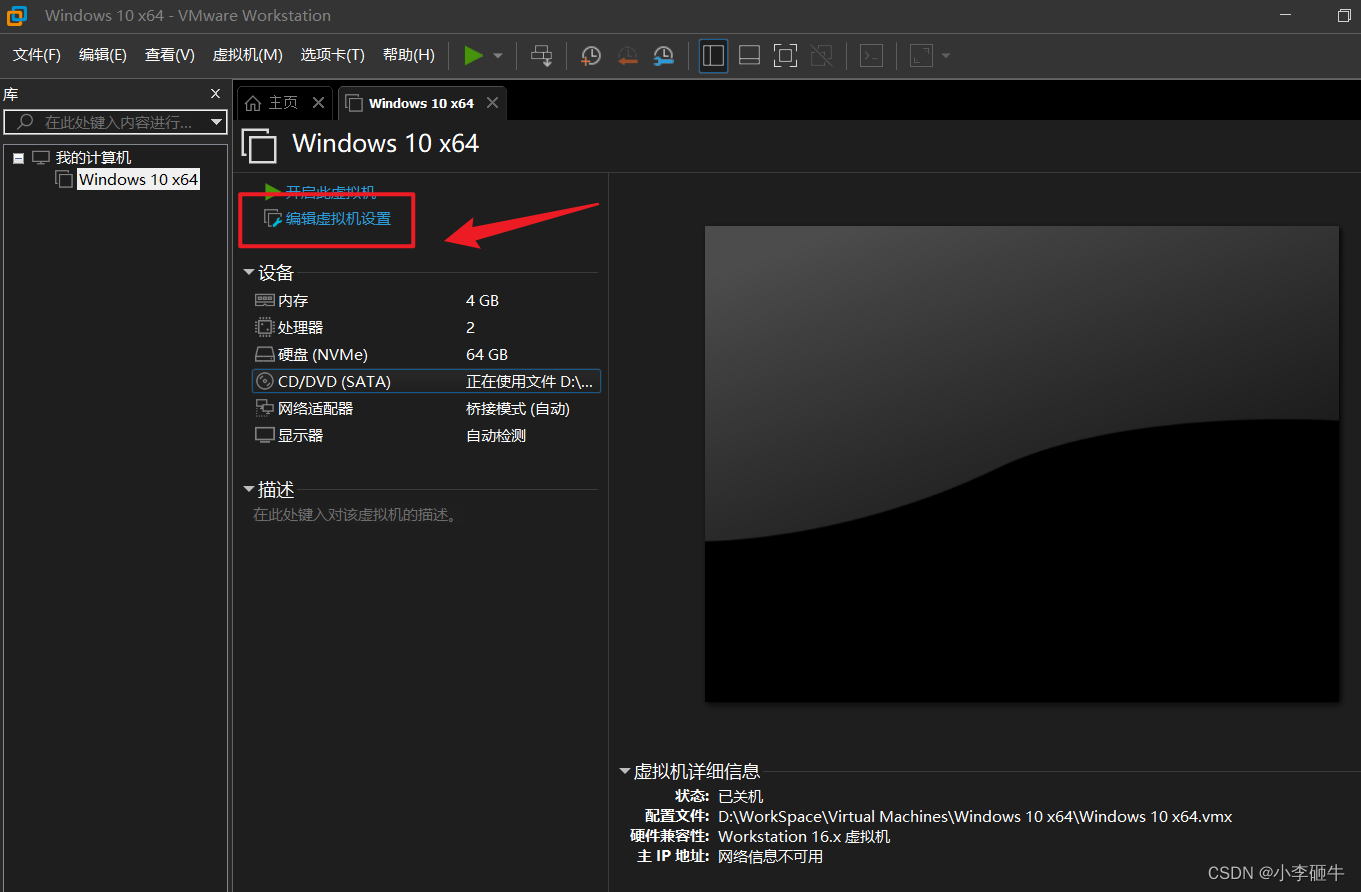1361x892 pixels.
Task: Click Send Ctrl+Alt+Del toolbar icon
Action: pyautogui.click(x=541, y=55)
